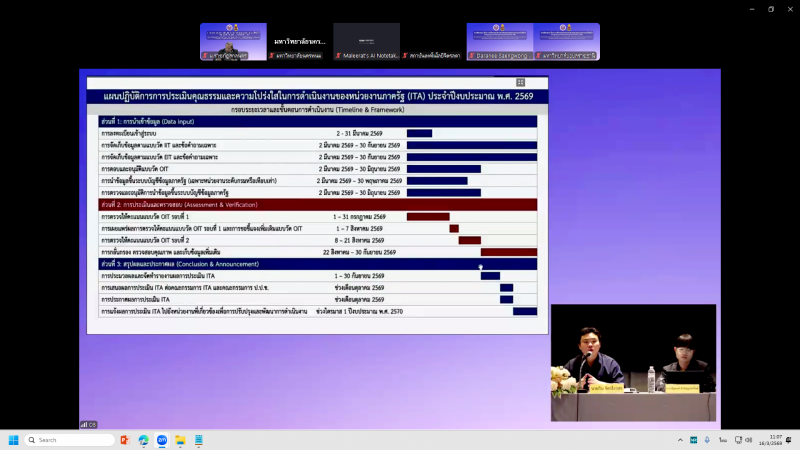Viewport: 800px width, 450px height.
Task: Select Maleerat's AI Notetaker participant tile
Action: tap(366, 42)
